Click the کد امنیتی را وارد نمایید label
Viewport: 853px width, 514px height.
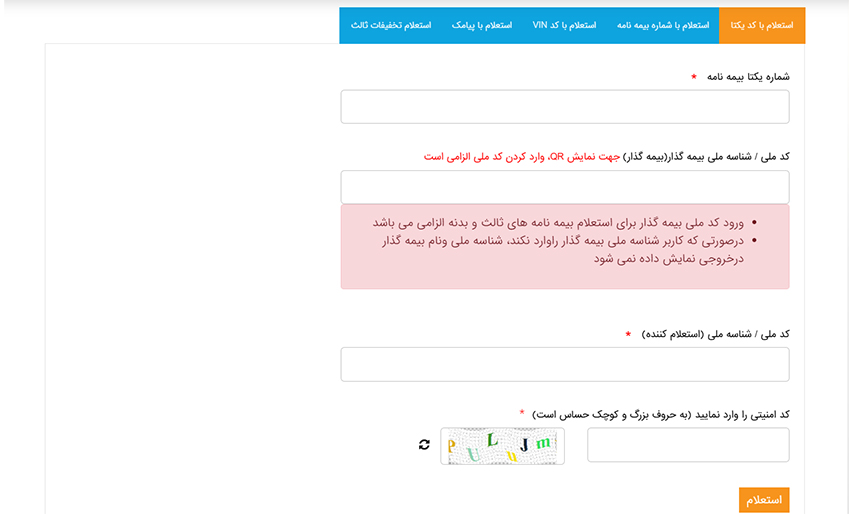click(x=660, y=414)
